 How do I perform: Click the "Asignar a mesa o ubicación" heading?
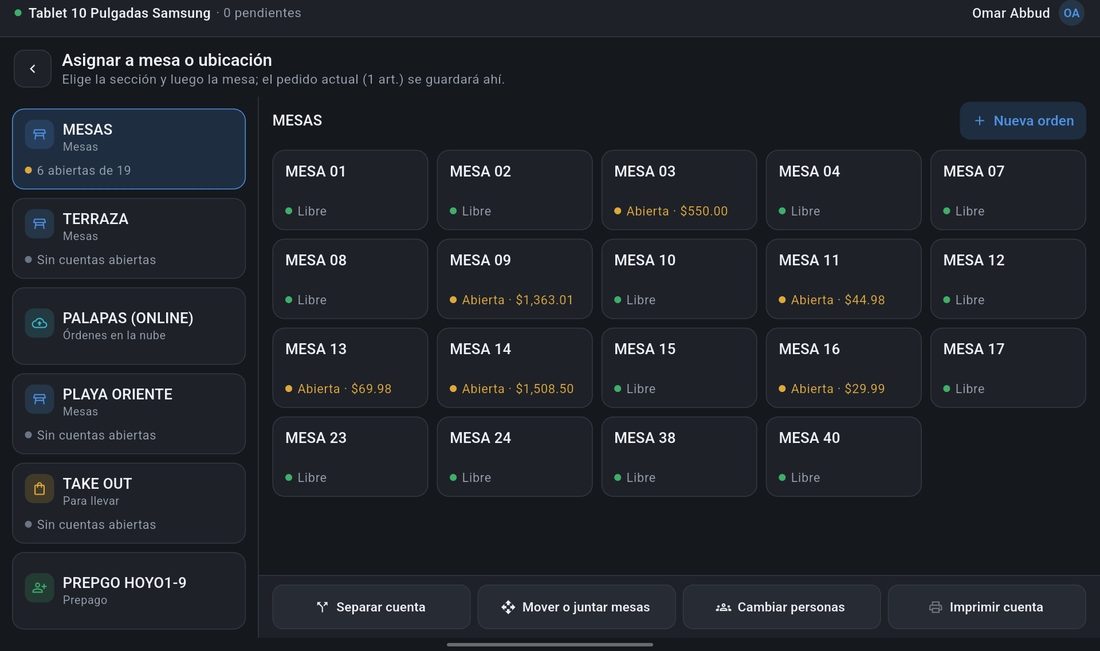click(x=167, y=60)
